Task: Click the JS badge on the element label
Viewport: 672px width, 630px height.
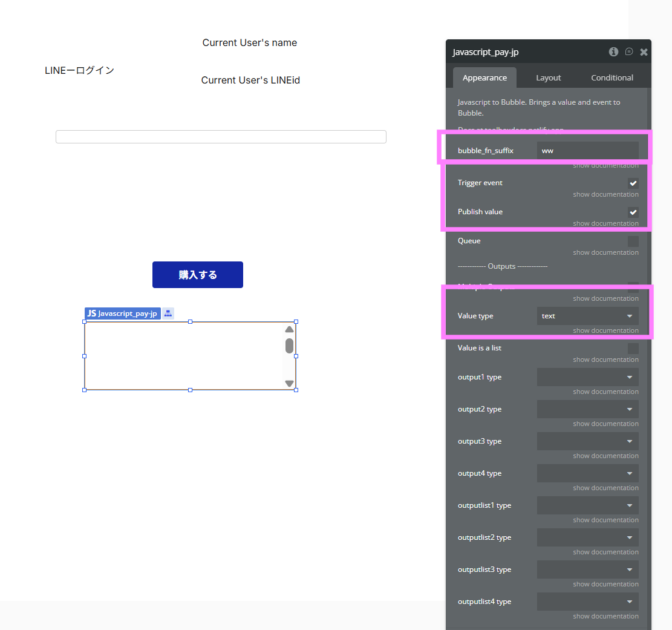Action: (91, 313)
